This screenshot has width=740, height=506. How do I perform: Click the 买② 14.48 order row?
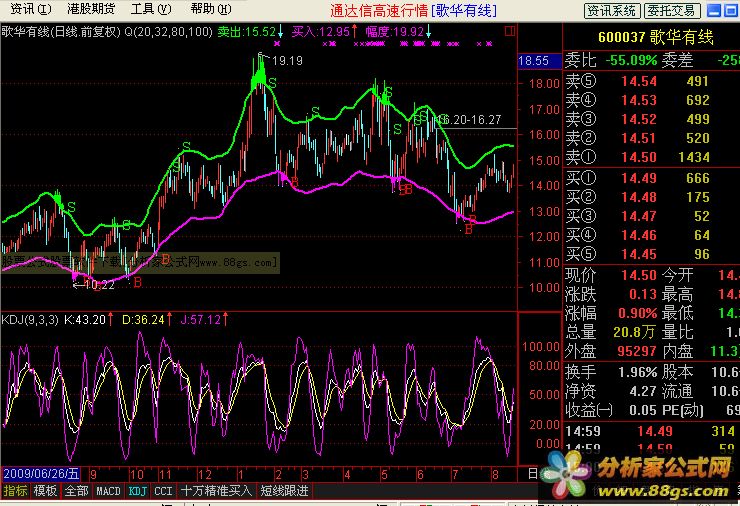651,197
